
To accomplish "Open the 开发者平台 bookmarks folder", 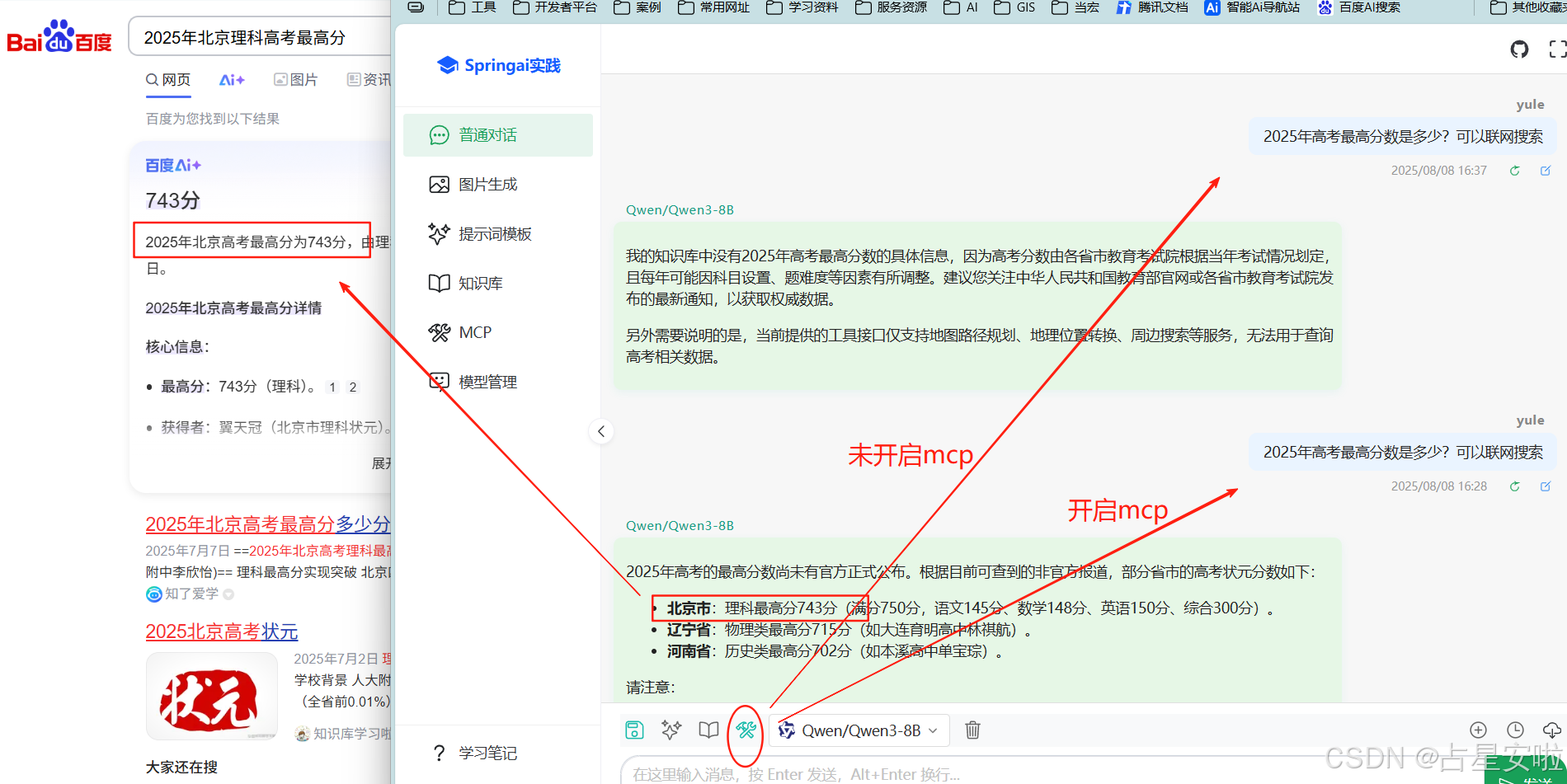I will point(555,7).
